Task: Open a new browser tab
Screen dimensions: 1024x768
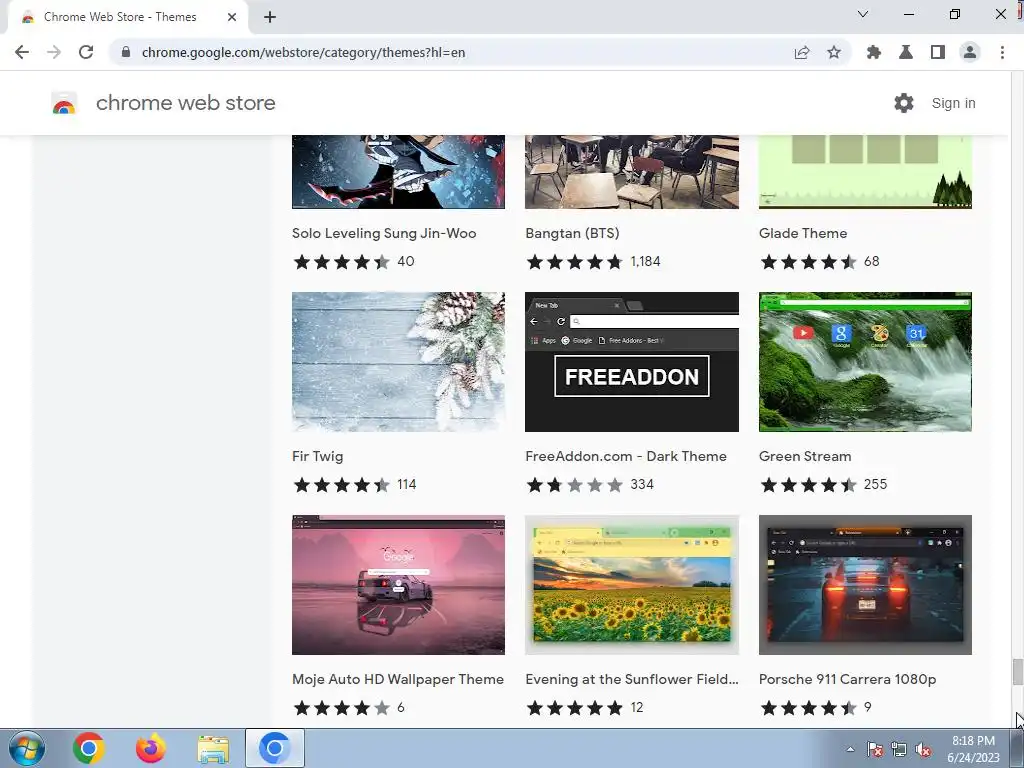Action: (x=270, y=17)
